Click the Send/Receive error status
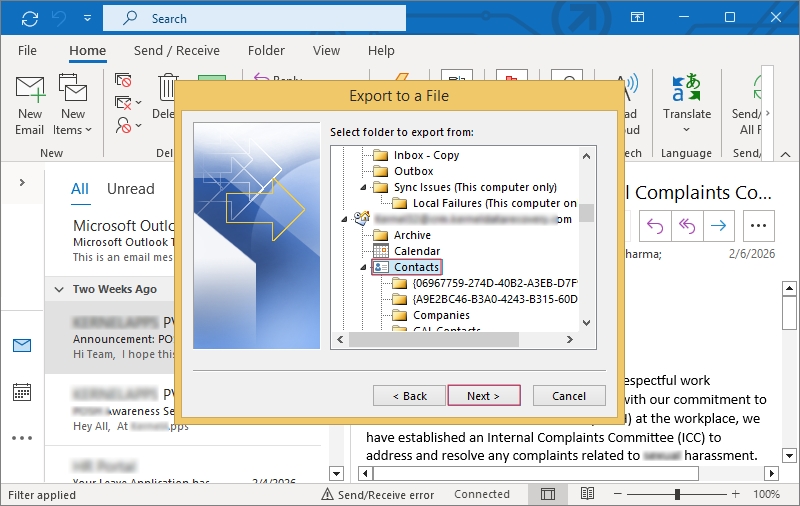800x506 pixels. tap(378, 494)
